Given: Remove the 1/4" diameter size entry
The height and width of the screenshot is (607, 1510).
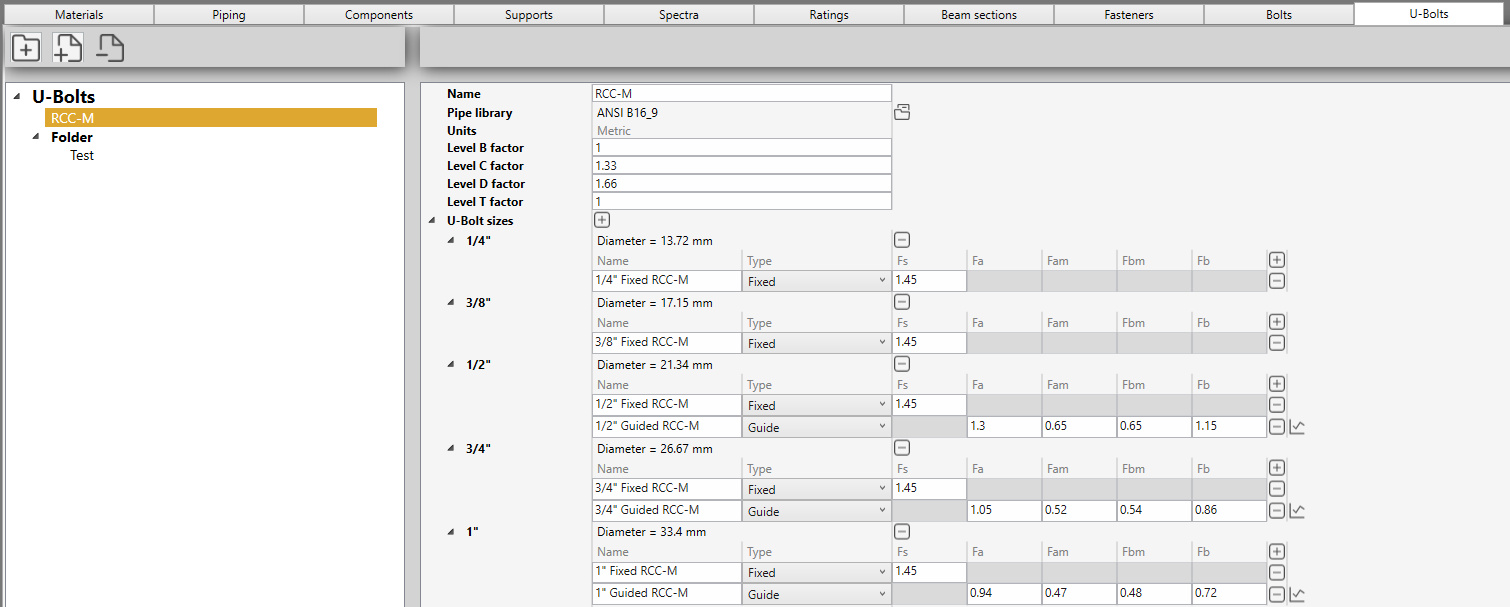Looking at the screenshot, I should (x=902, y=240).
